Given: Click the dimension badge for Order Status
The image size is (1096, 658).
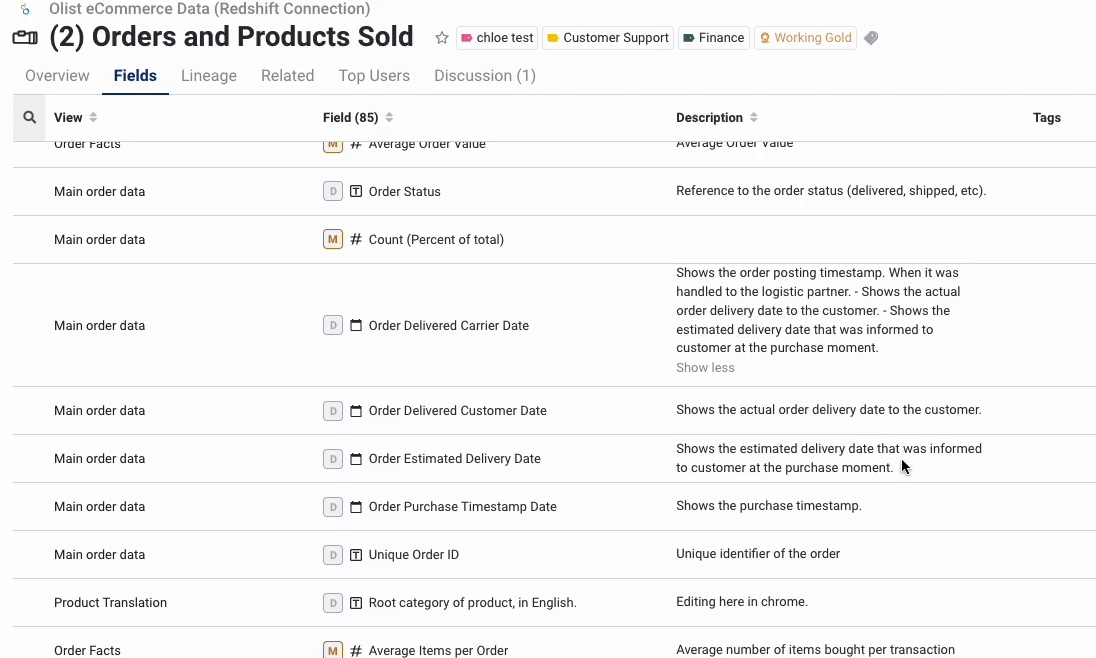Looking at the screenshot, I should [x=333, y=191].
